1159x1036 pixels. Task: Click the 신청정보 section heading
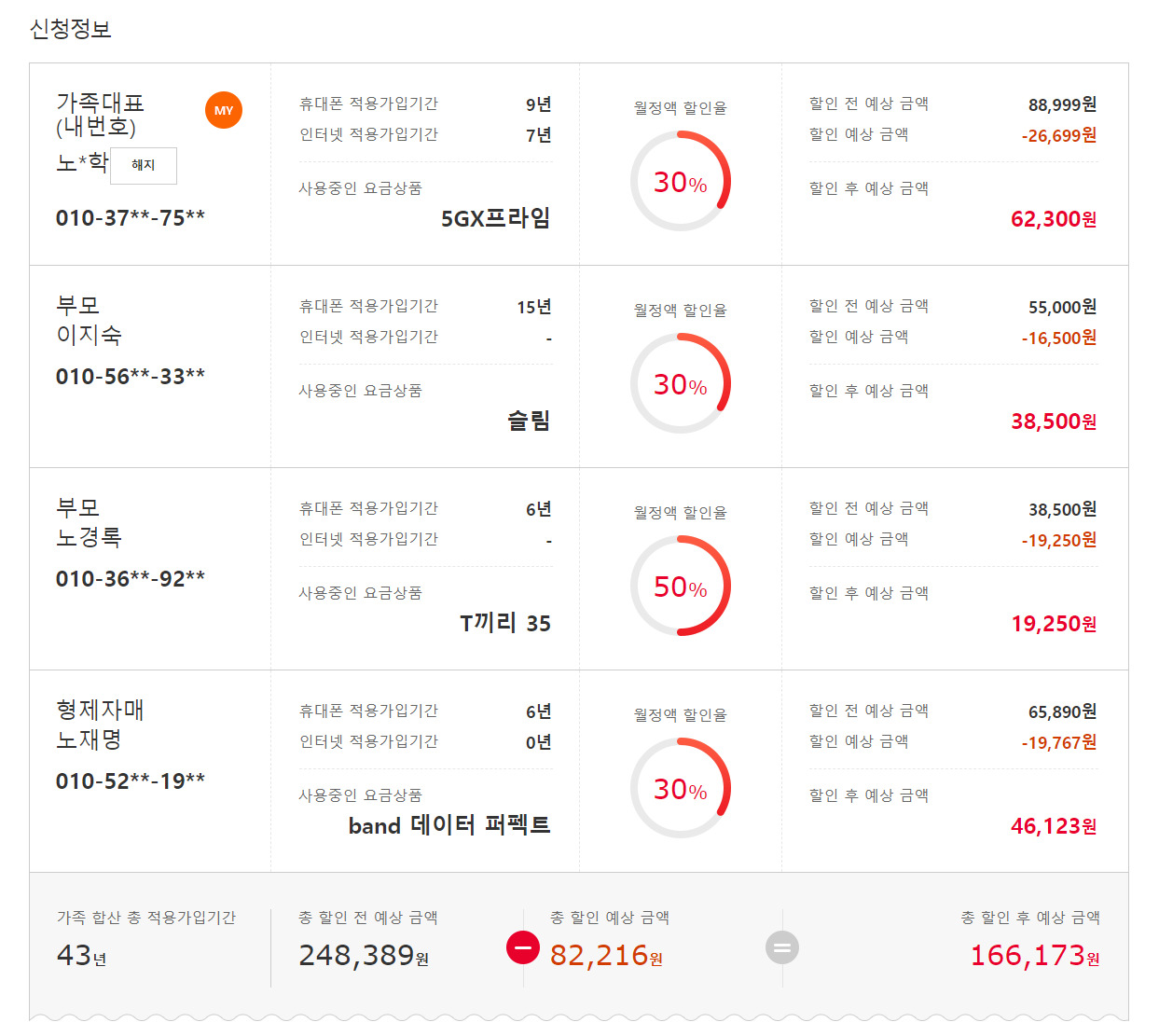71,29
